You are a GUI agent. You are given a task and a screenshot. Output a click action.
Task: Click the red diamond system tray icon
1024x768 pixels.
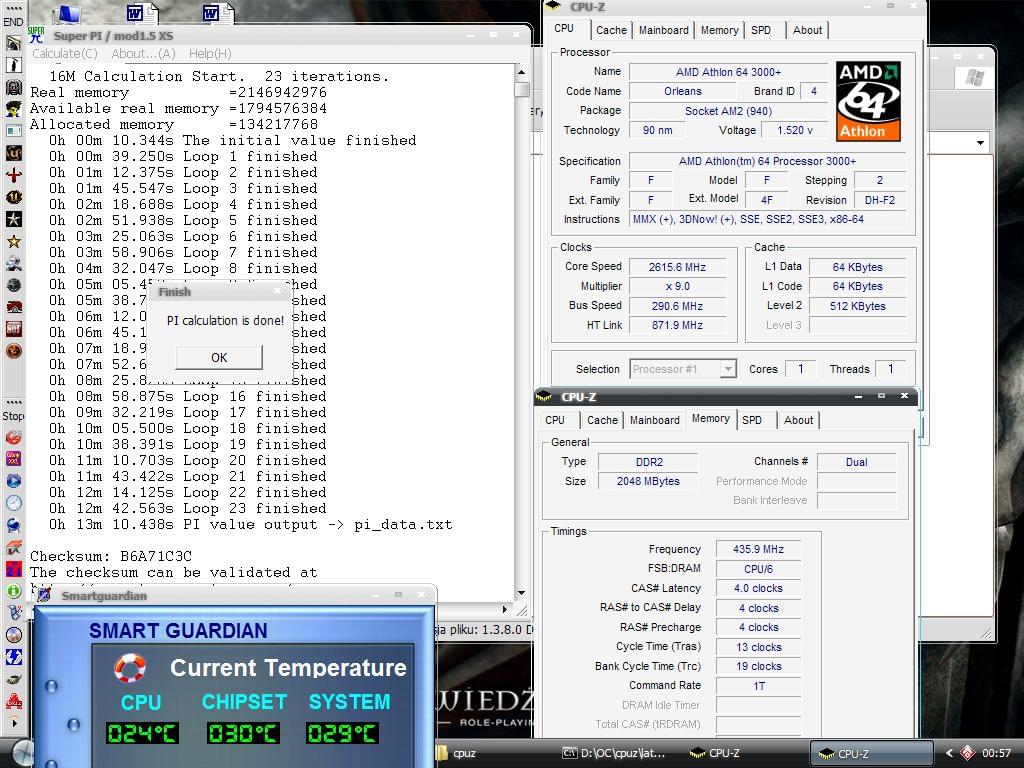pos(967,753)
